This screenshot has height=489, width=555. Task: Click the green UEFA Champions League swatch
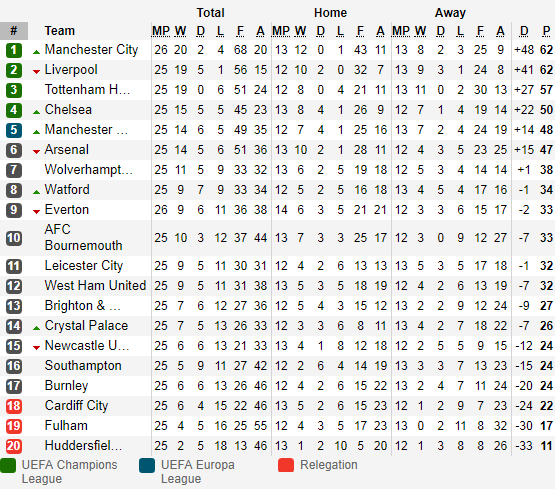coord(8,465)
